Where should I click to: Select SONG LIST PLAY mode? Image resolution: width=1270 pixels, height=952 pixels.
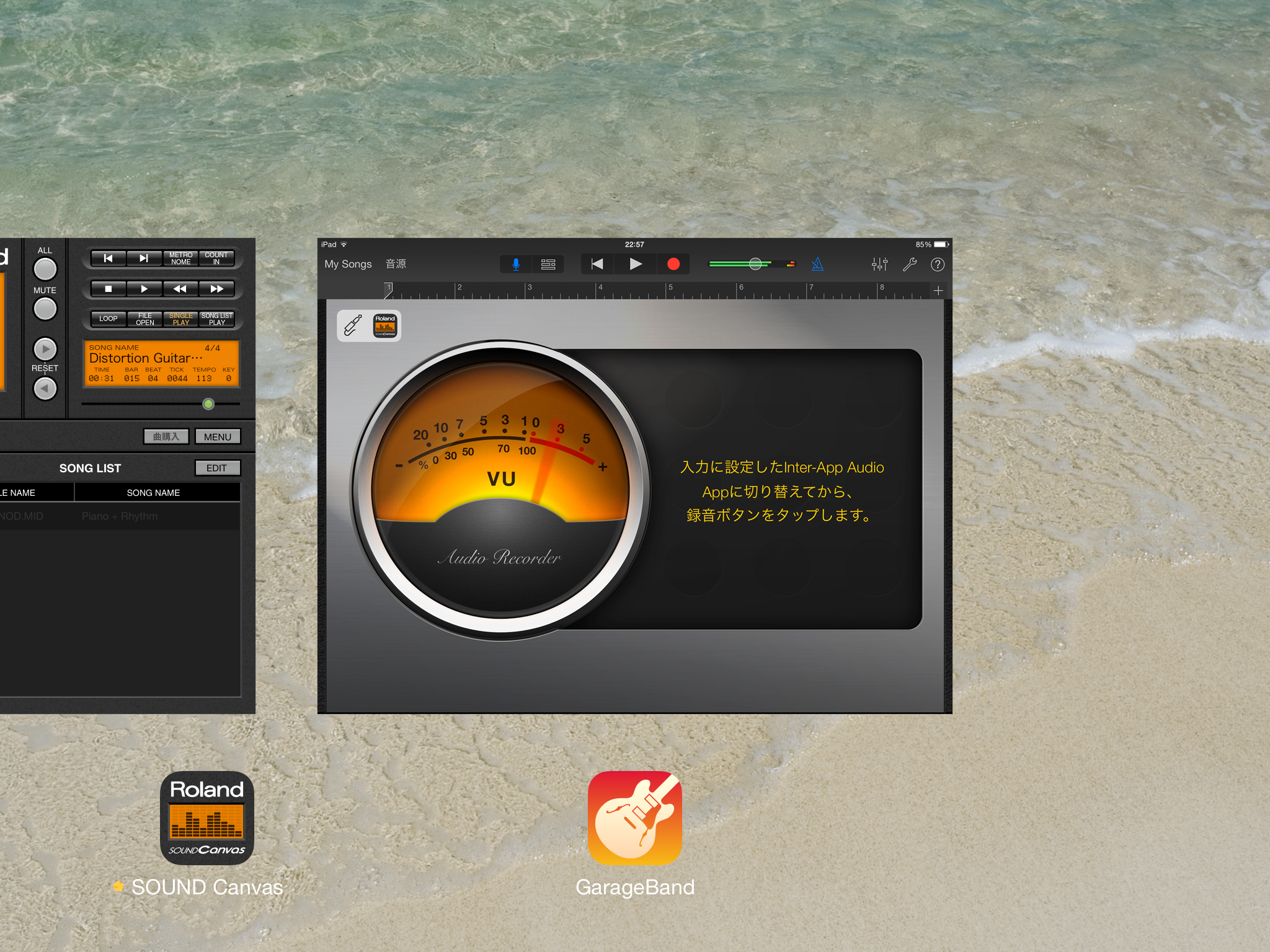[216, 319]
